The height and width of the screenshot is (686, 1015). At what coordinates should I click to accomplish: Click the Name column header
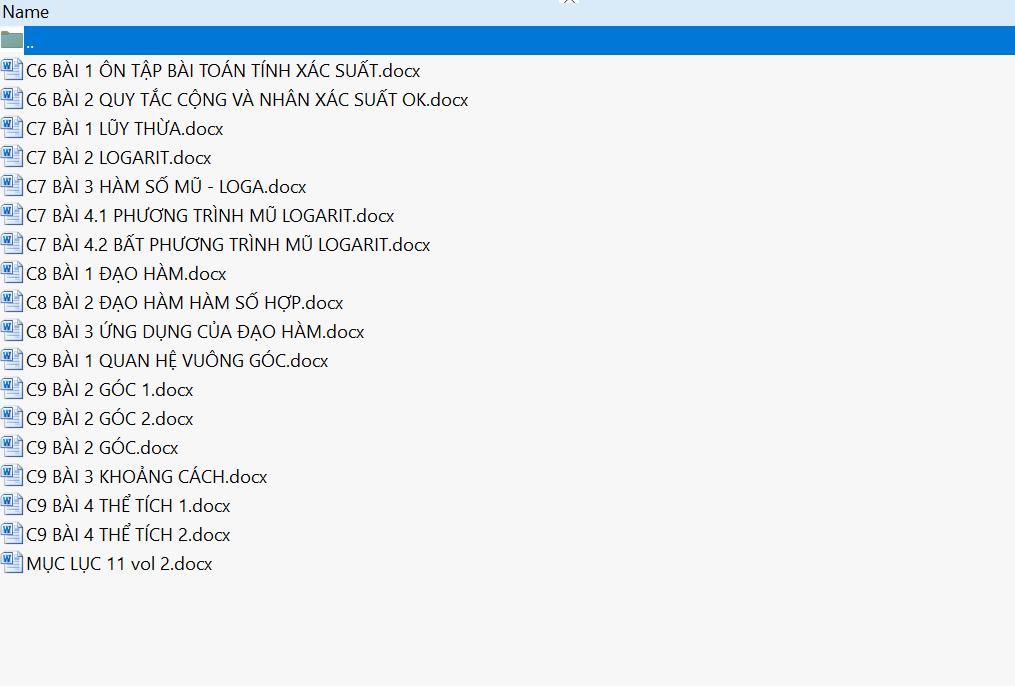(26, 12)
